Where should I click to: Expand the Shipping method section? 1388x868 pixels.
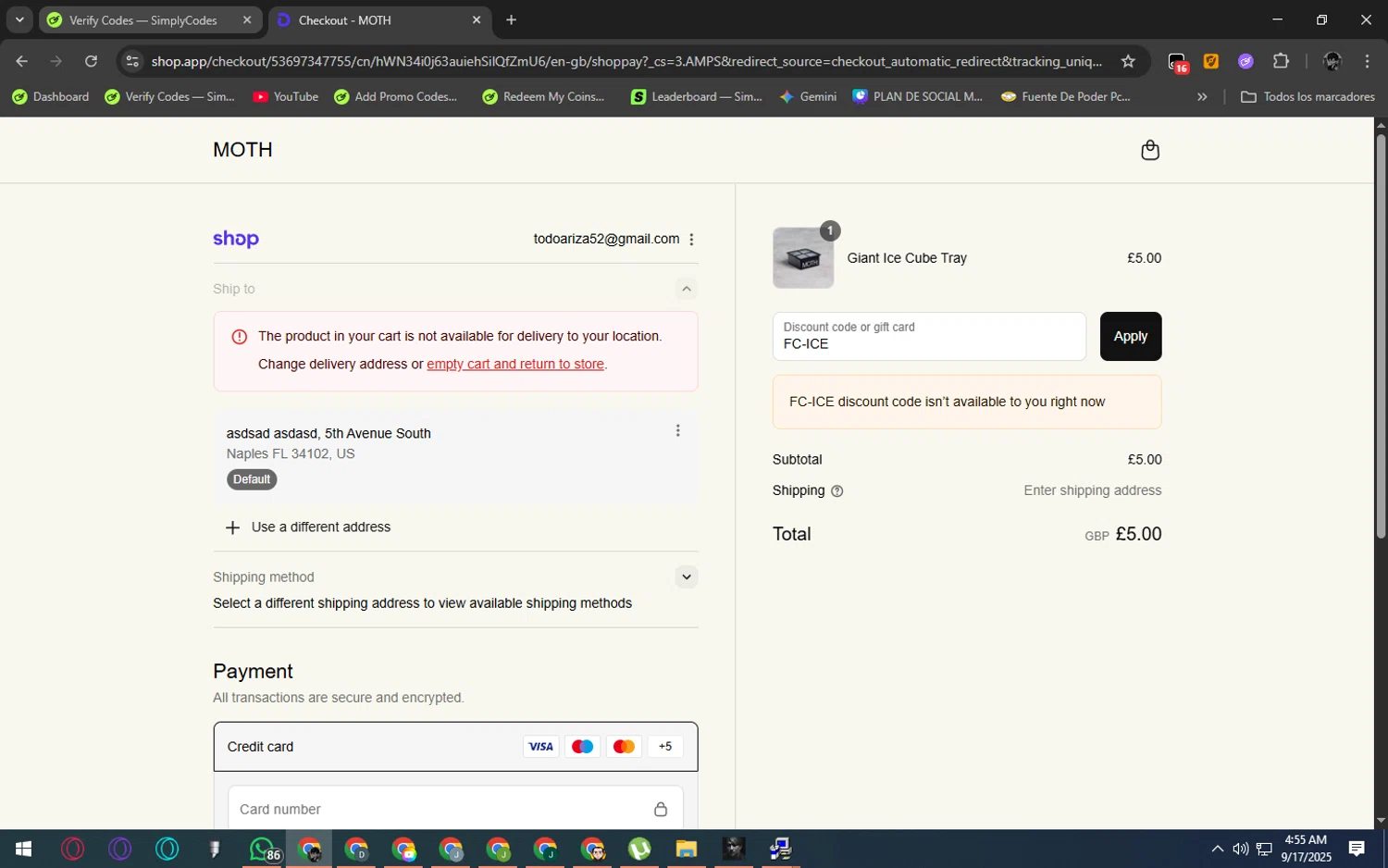coord(686,577)
